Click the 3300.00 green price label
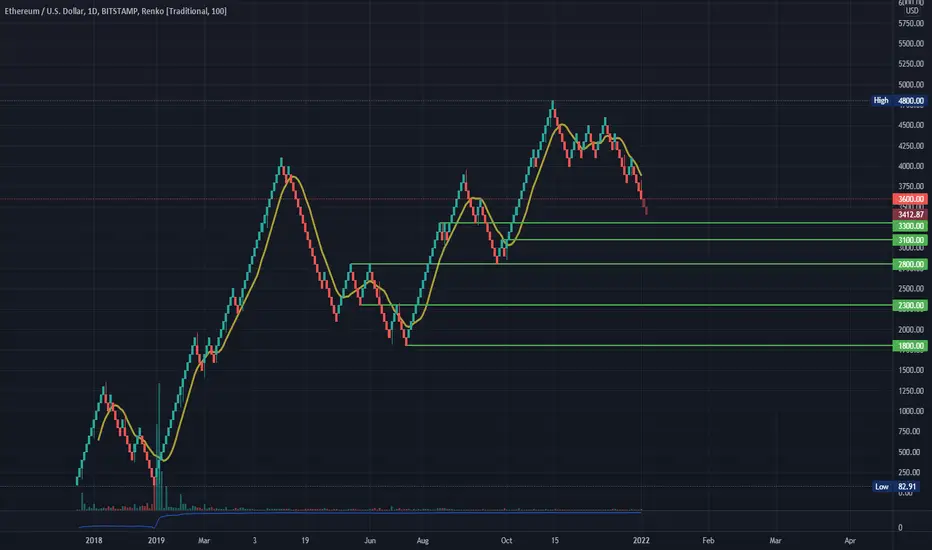The width and height of the screenshot is (932, 550). 910,226
